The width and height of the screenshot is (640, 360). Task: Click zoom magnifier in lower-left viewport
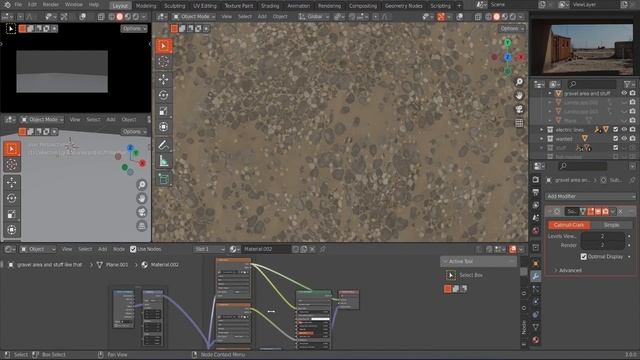point(142,185)
